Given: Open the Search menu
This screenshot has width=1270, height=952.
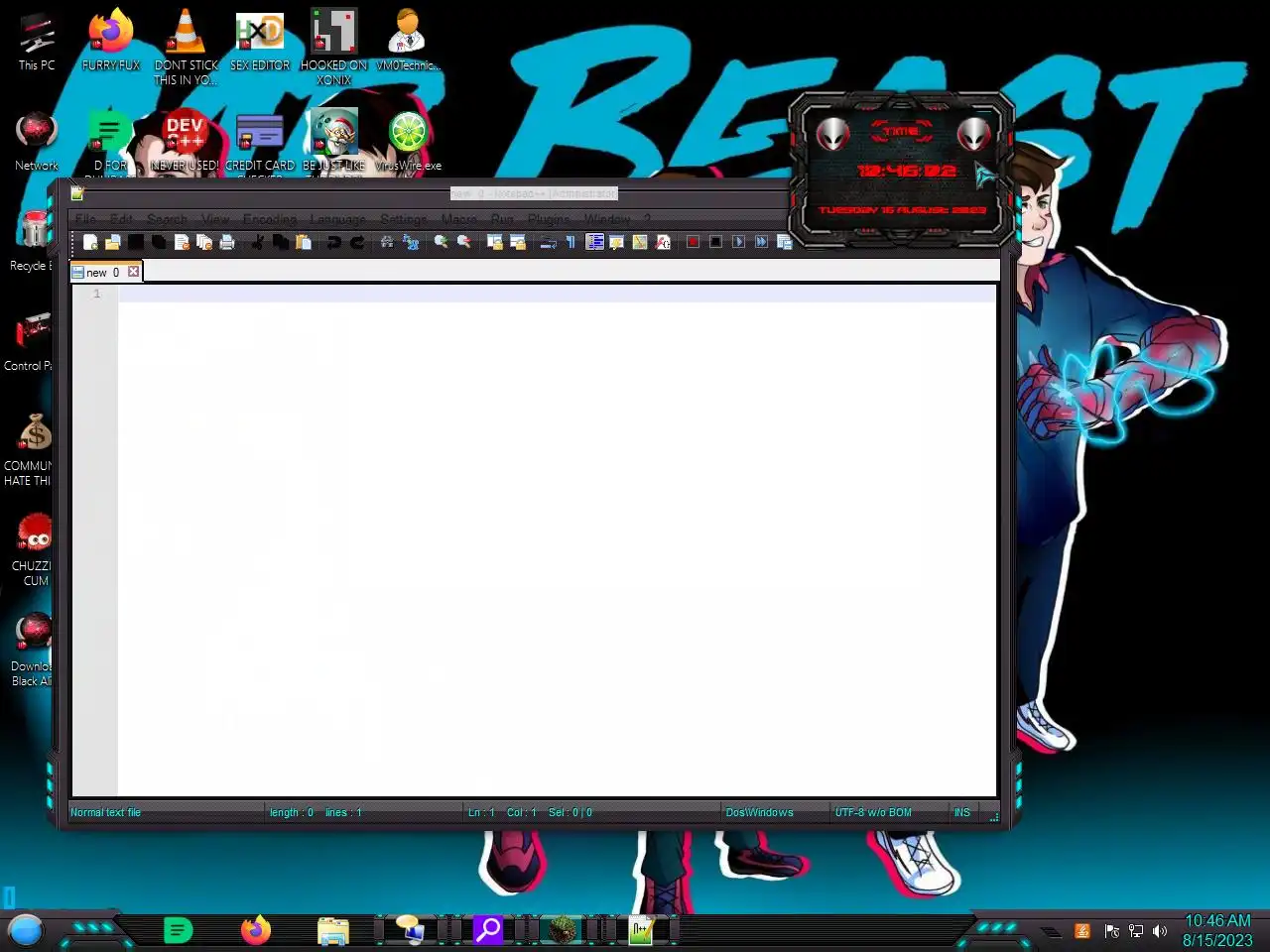Looking at the screenshot, I should tap(167, 219).
